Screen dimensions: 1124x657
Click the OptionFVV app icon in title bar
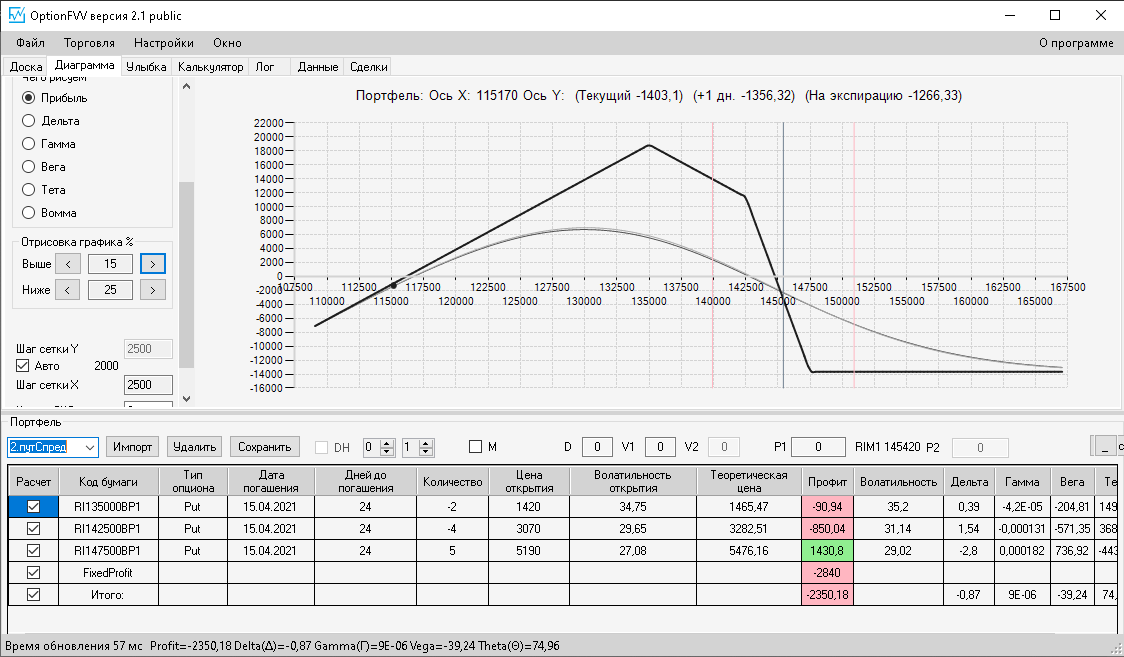pos(16,15)
